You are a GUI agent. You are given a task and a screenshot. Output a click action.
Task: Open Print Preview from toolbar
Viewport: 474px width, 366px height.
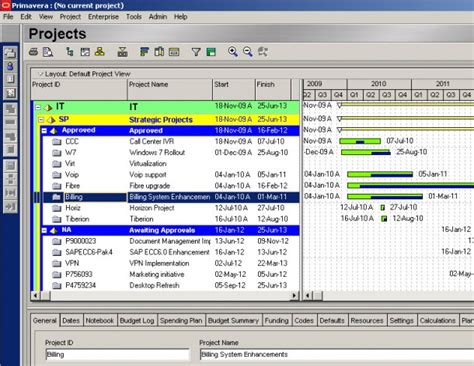(x=48, y=52)
